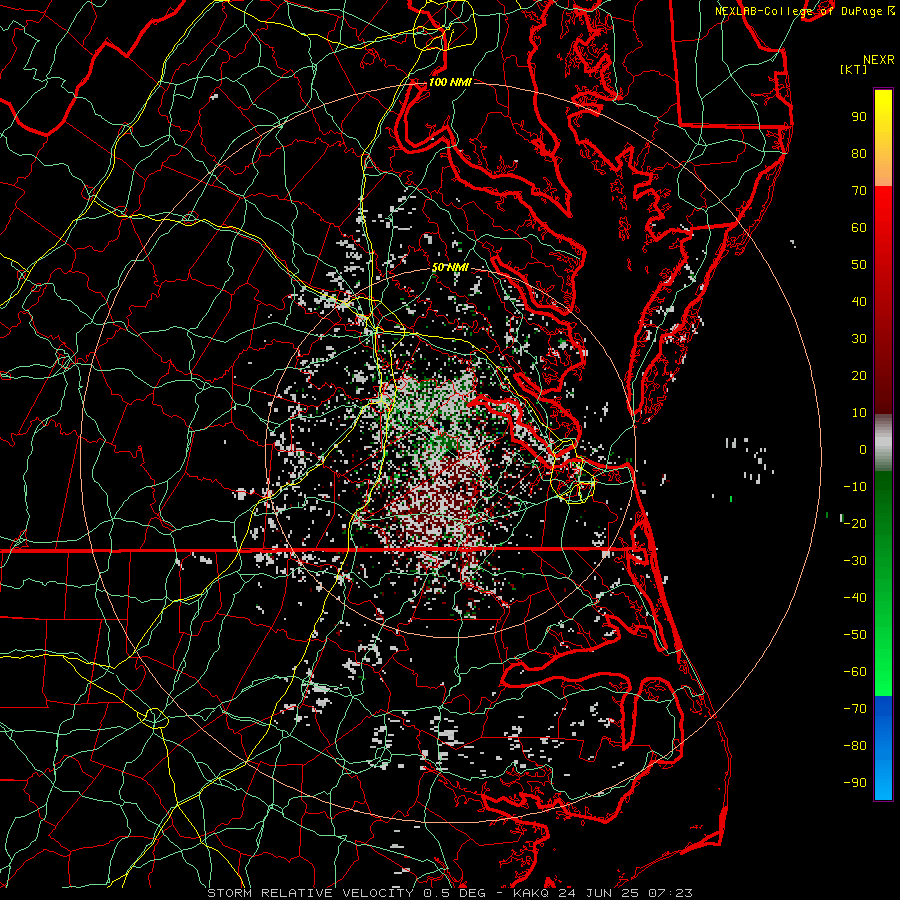Screen dimensions: 900x900
Task: Click the 60 value on velocity scale
Action: coord(859,228)
